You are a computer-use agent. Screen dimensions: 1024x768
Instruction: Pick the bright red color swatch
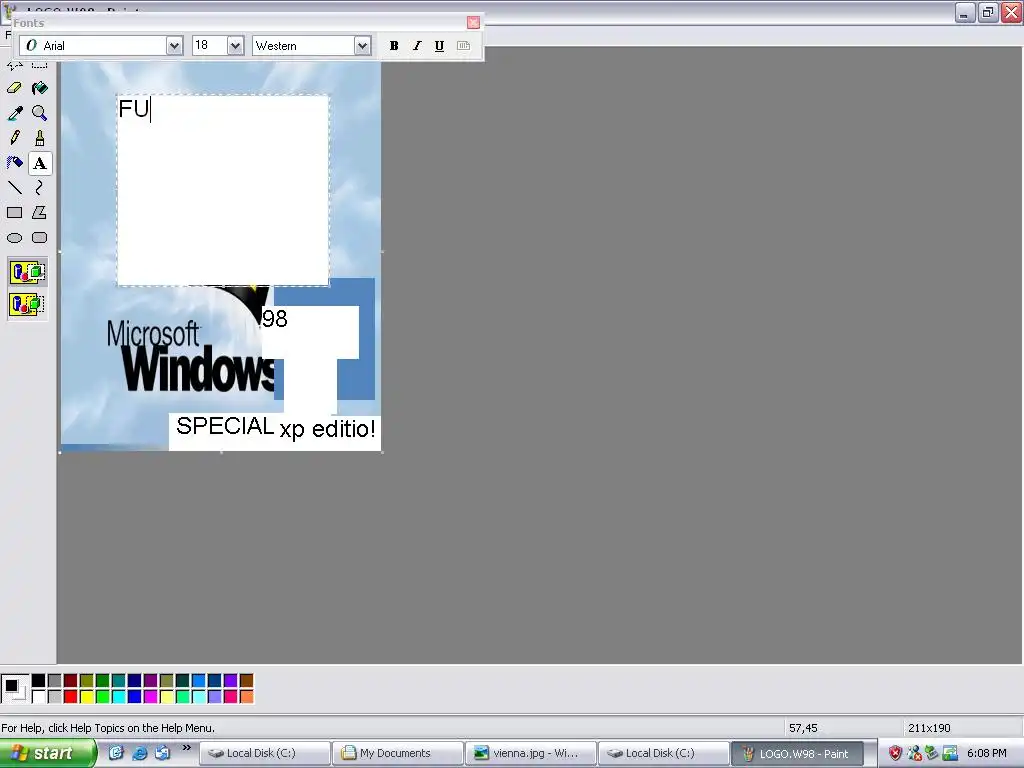[x=71, y=697]
